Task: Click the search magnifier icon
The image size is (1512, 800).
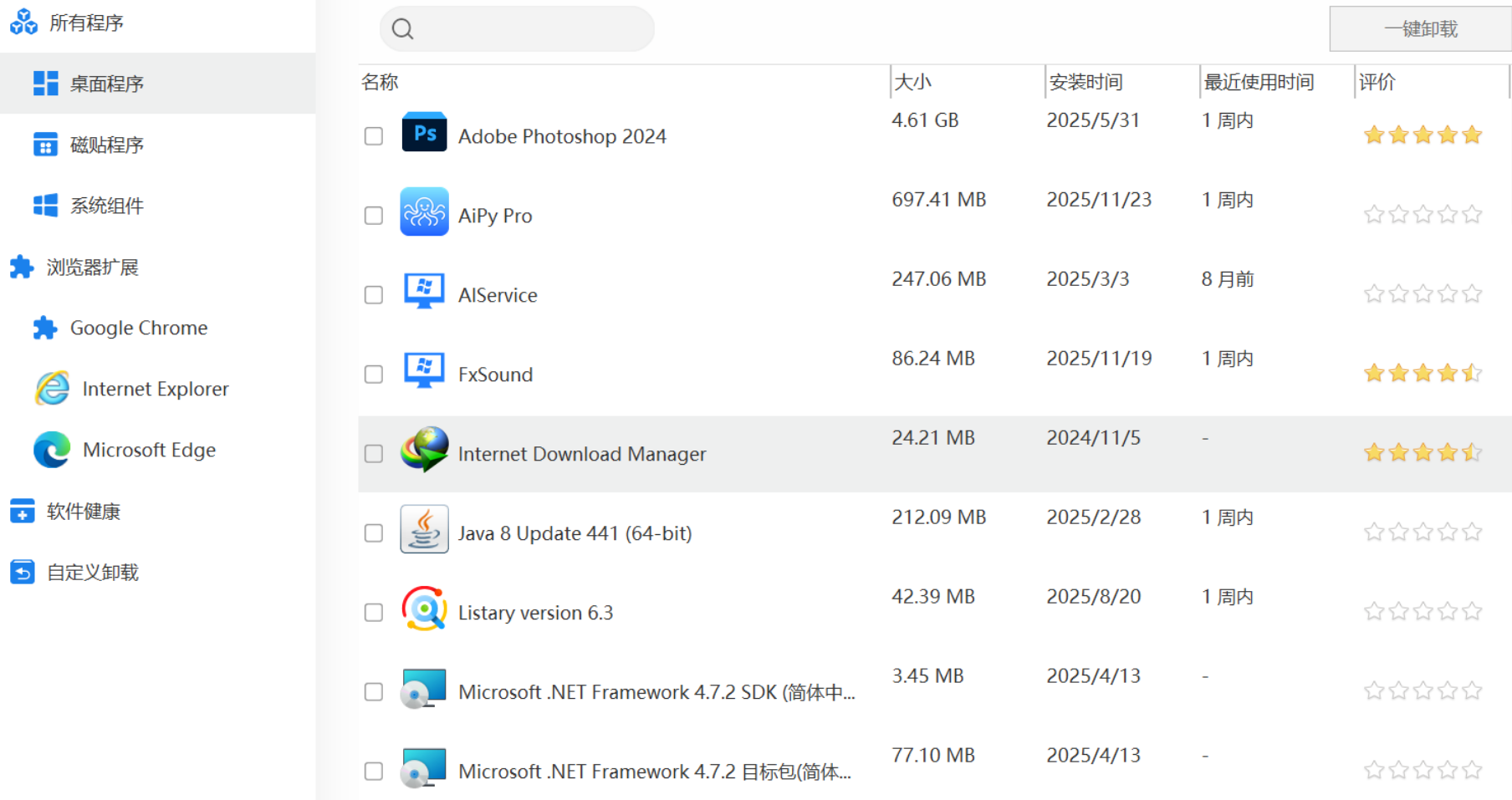Action: tap(403, 29)
